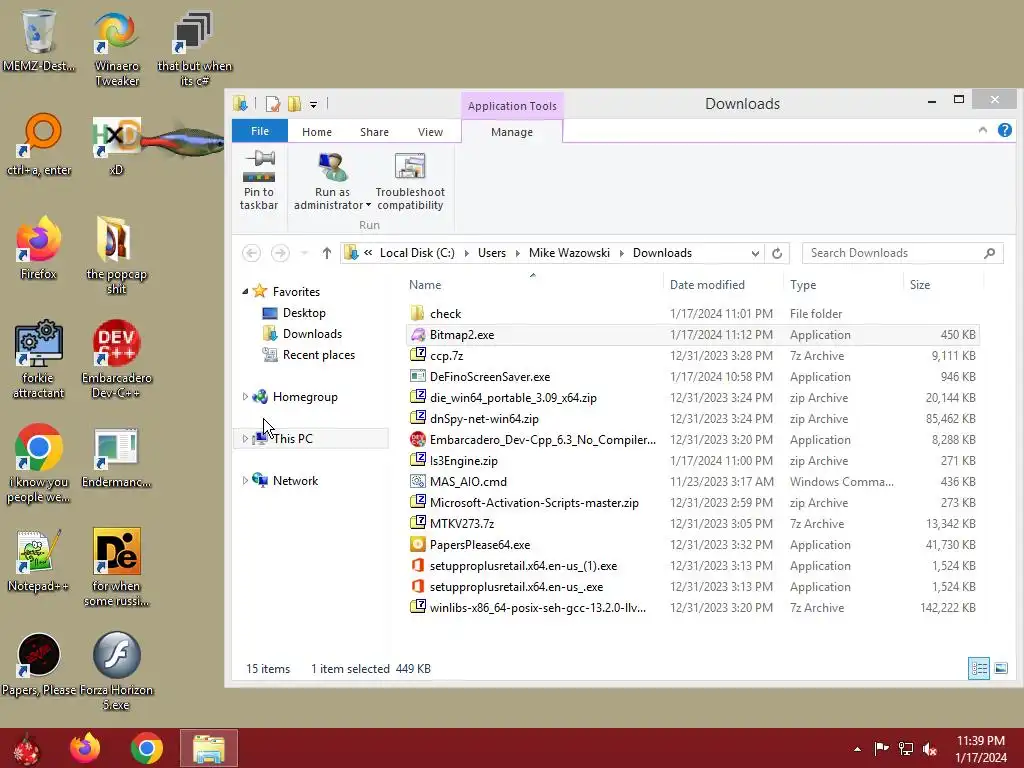Screen dimensions: 1024x768
Task: Click the Search Downloads field
Action: 903,253
